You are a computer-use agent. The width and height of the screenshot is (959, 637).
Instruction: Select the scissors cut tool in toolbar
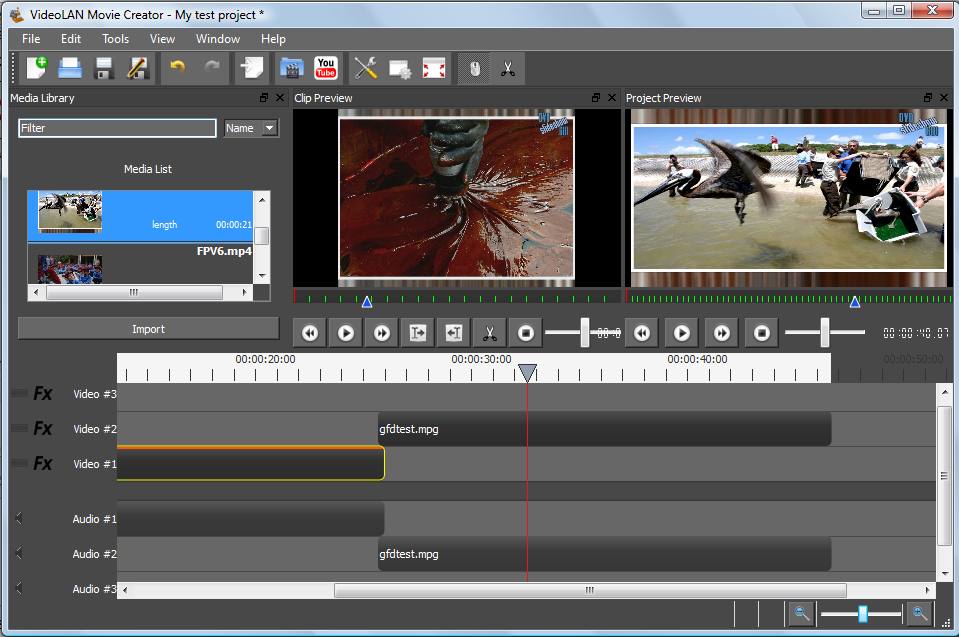[x=508, y=68]
